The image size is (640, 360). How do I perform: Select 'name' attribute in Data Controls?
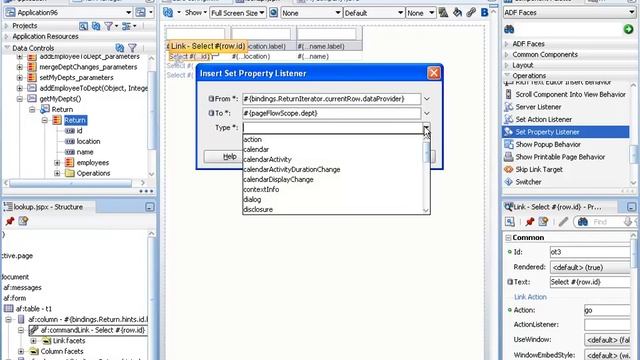85,152
